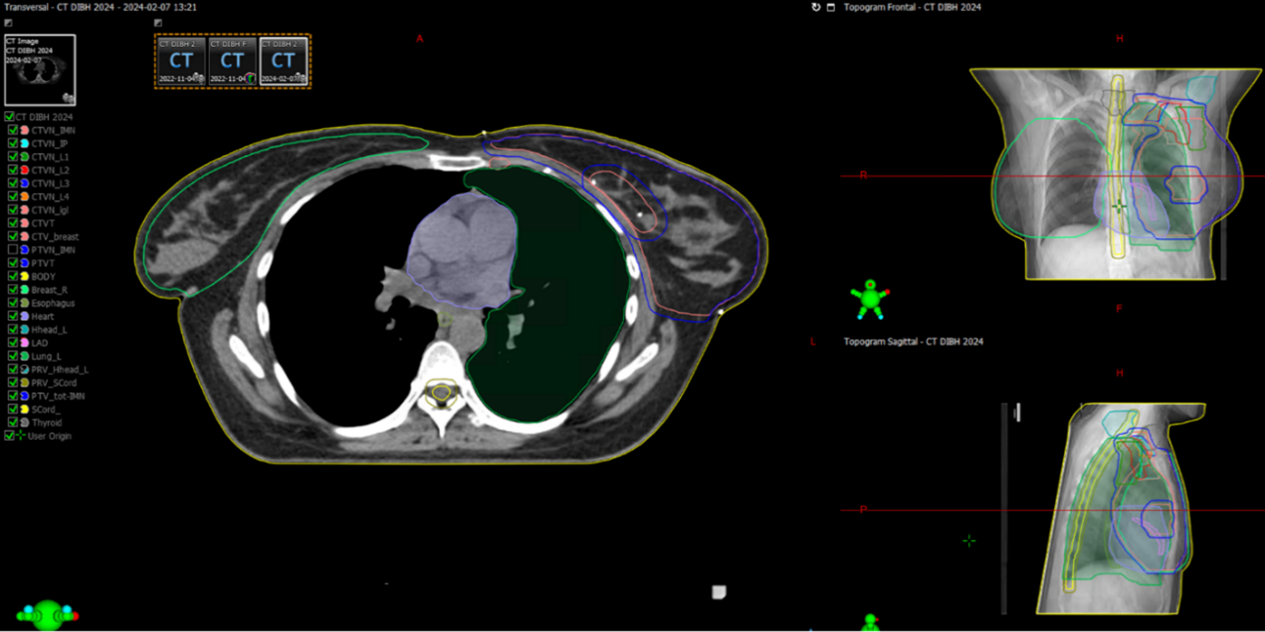This screenshot has height=632, width=1265.
Task: Click the small white page icon below CT image
Action: (718, 592)
